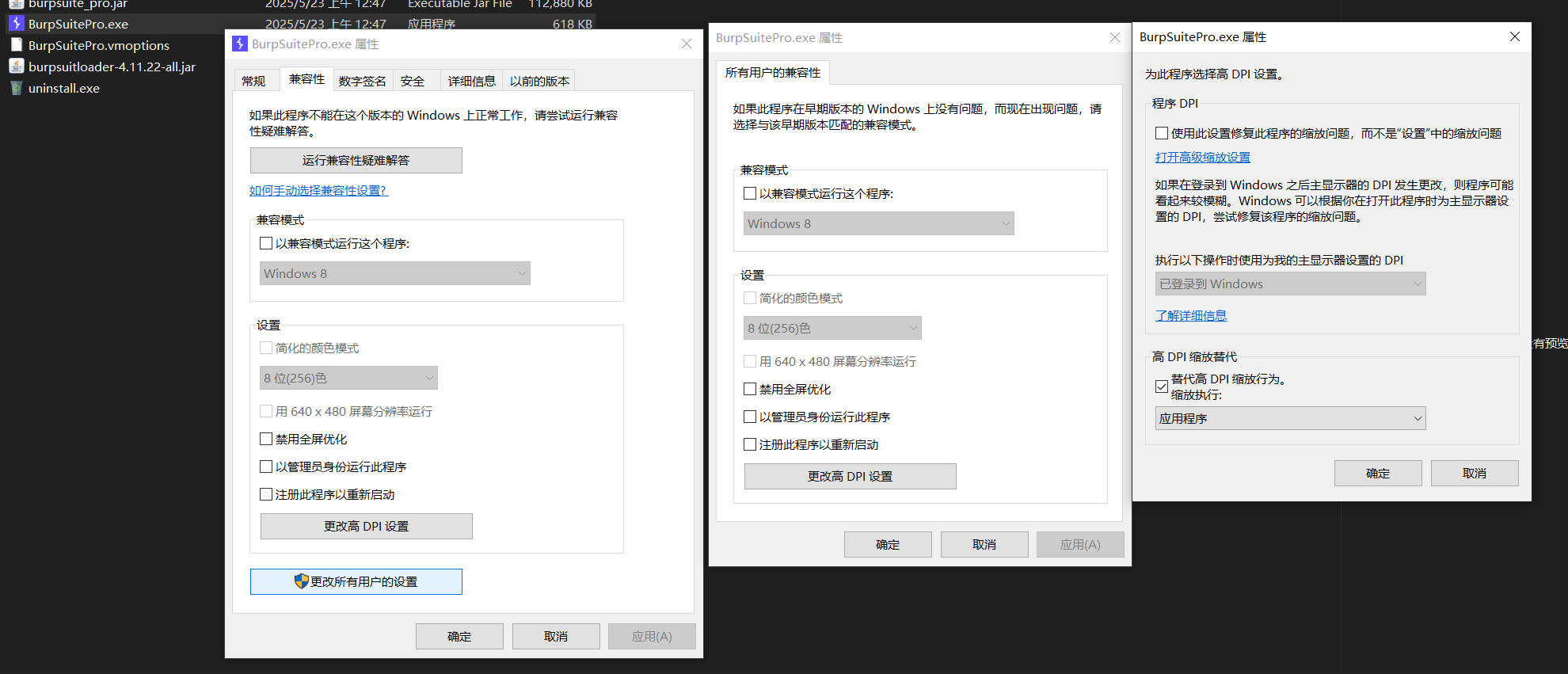
Task: Select the BurpSuitePro.exe file icon
Action: [16, 24]
